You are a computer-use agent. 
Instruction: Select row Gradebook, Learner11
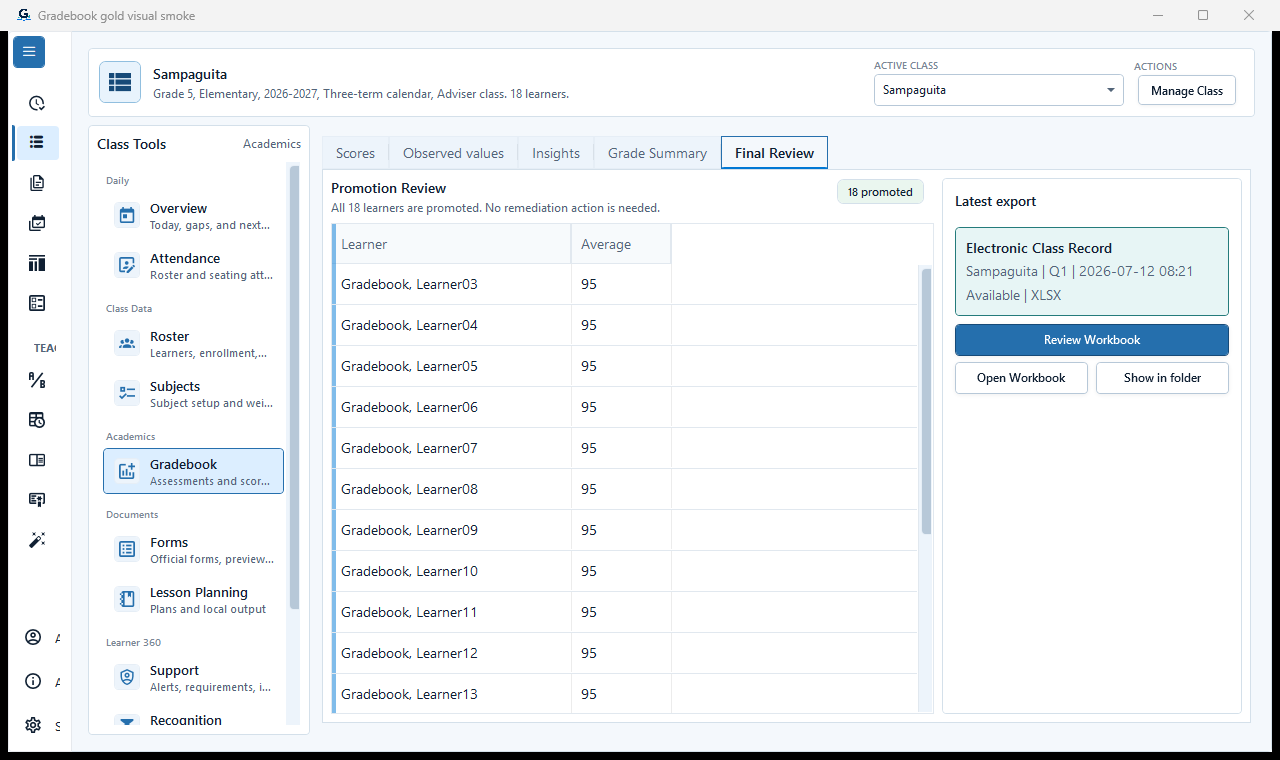(x=625, y=612)
